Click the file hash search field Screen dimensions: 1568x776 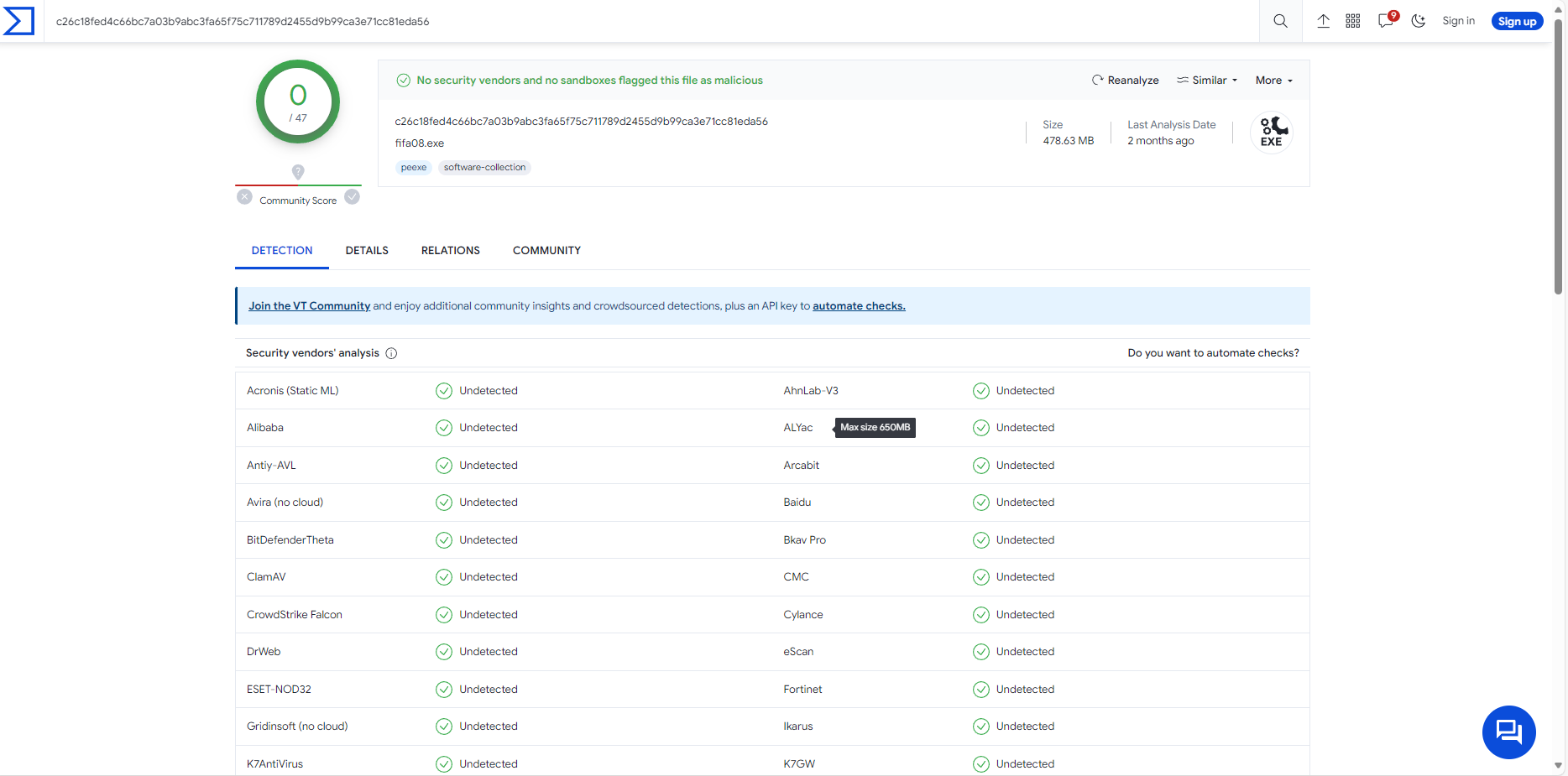tap(588, 22)
